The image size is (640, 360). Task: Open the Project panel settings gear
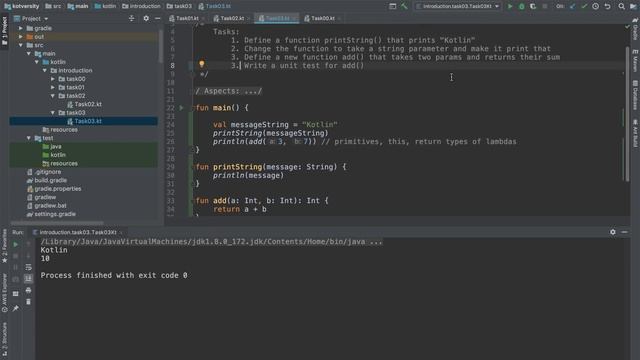pyautogui.click(x=146, y=18)
